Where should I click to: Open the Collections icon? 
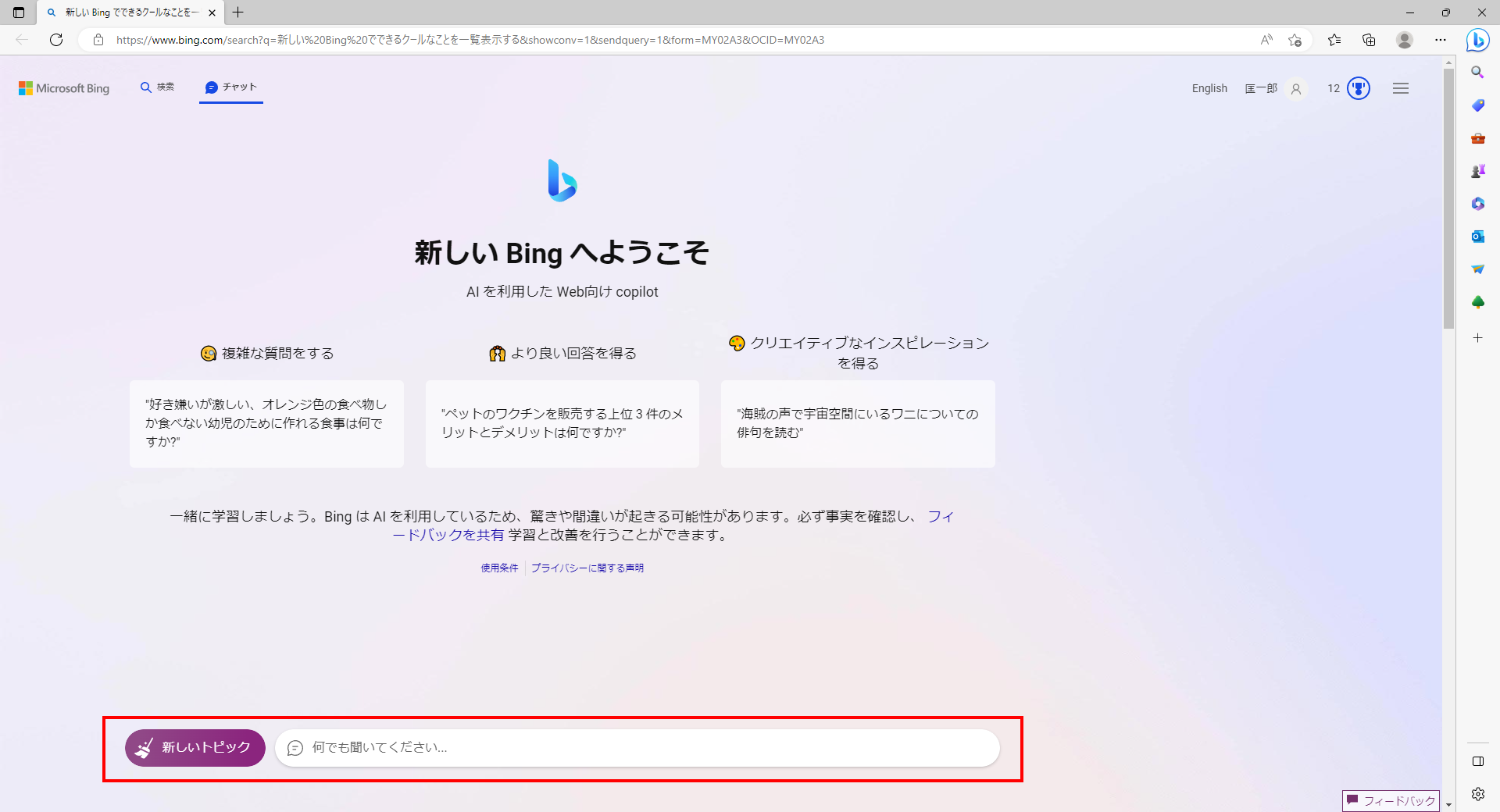point(1369,40)
